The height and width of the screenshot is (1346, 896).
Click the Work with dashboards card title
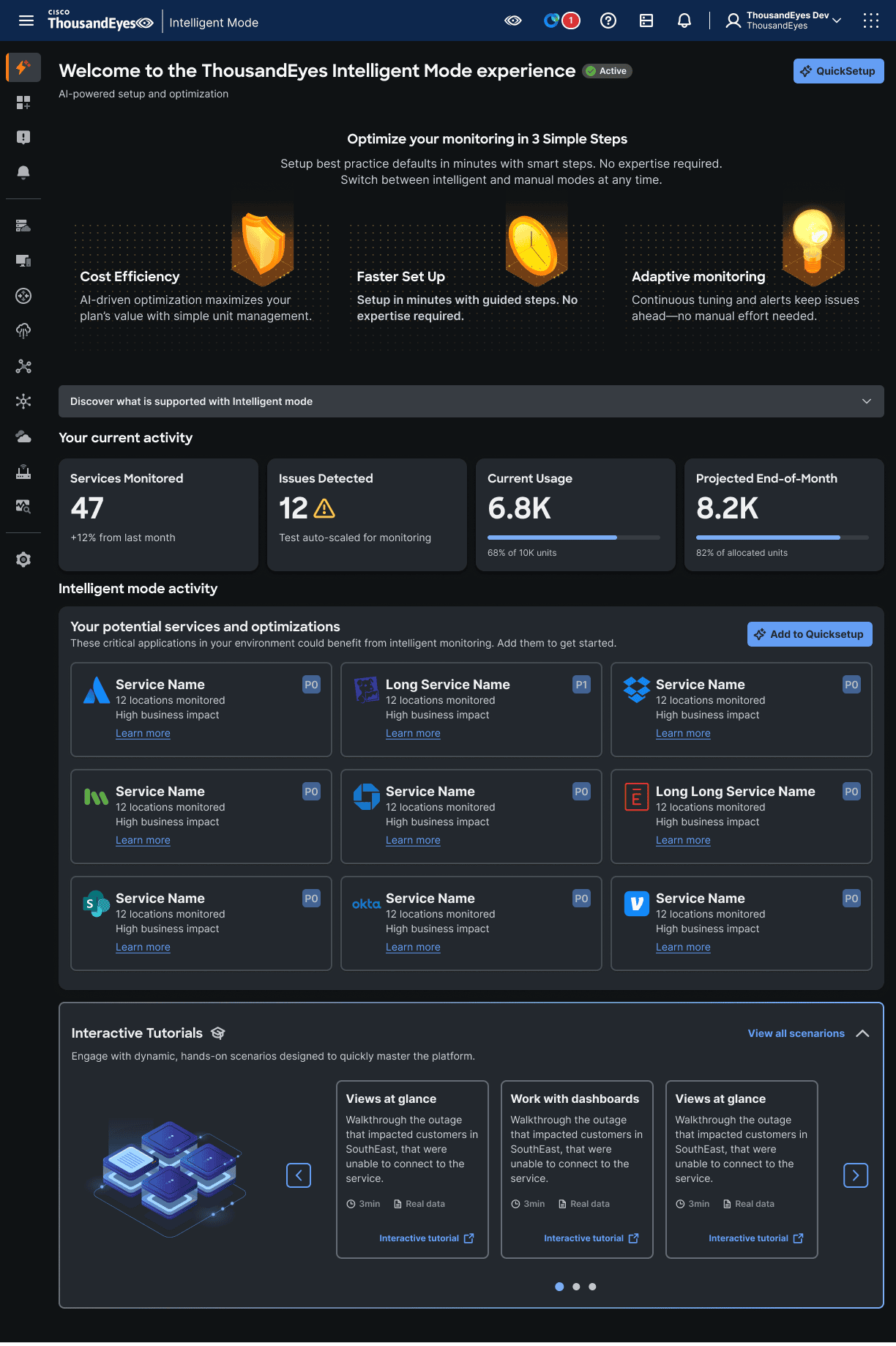(x=575, y=1098)
